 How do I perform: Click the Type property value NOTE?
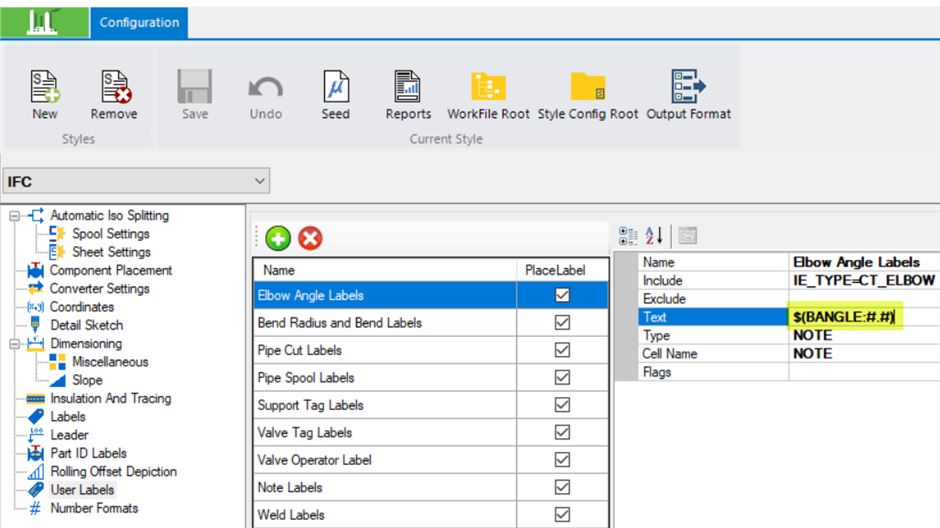tap(864, 335)
